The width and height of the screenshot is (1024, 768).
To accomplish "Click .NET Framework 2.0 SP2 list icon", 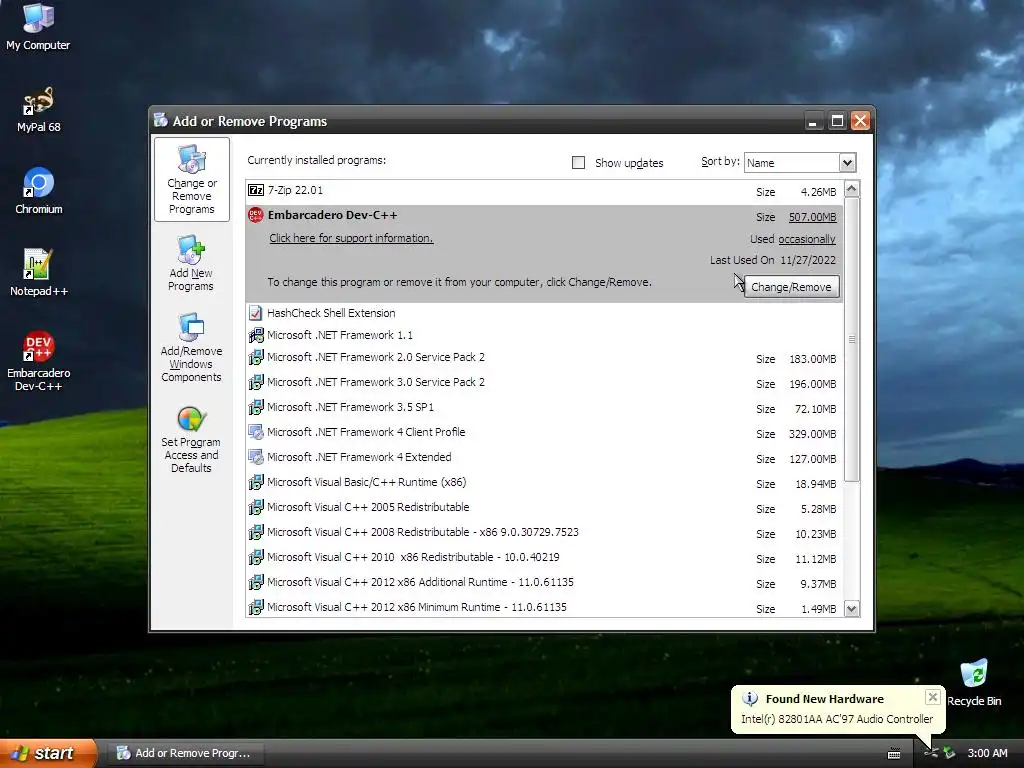I will (256, 358).
